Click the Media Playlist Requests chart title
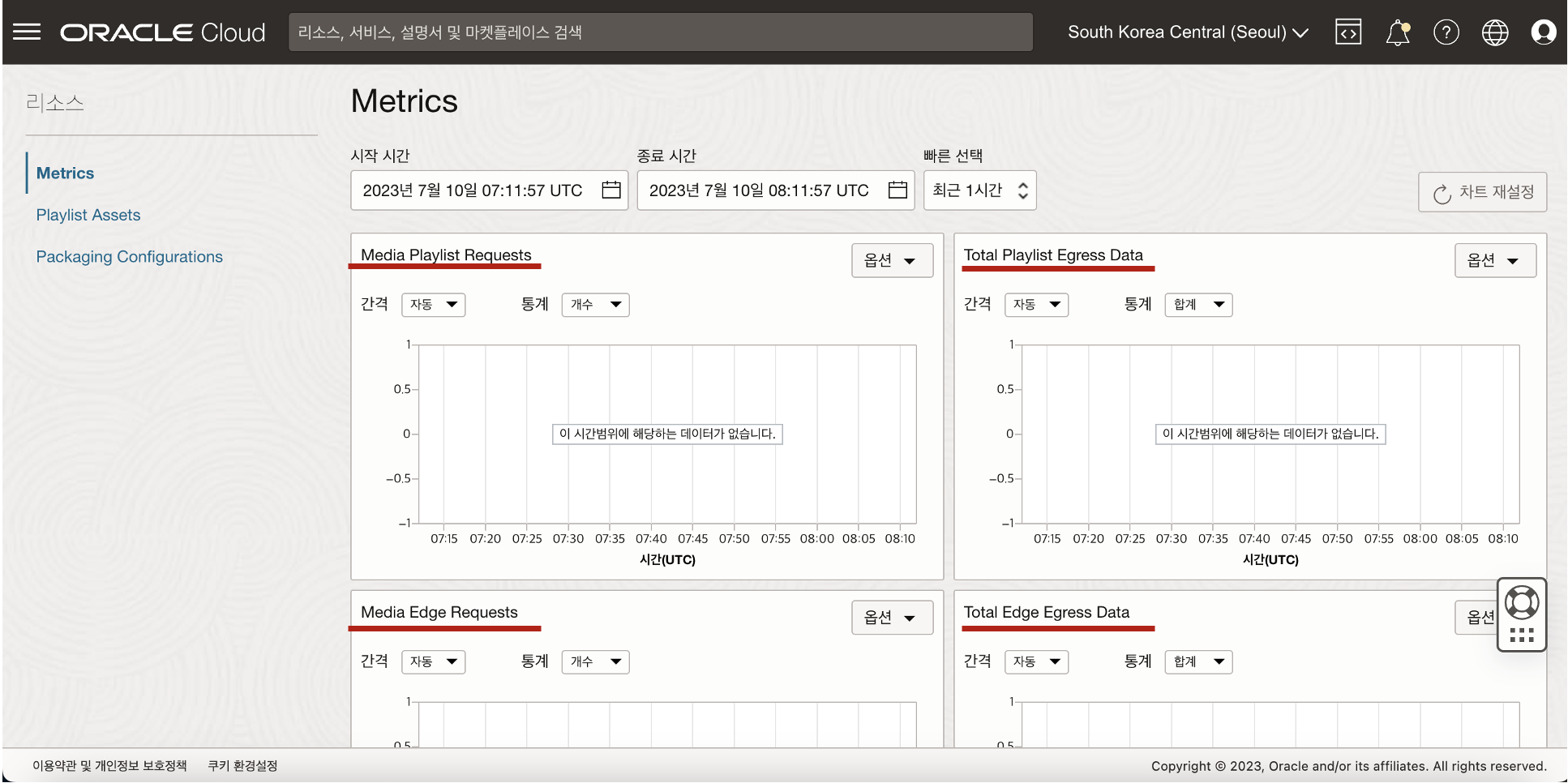 pyautogui.click(x=446, y=255)
